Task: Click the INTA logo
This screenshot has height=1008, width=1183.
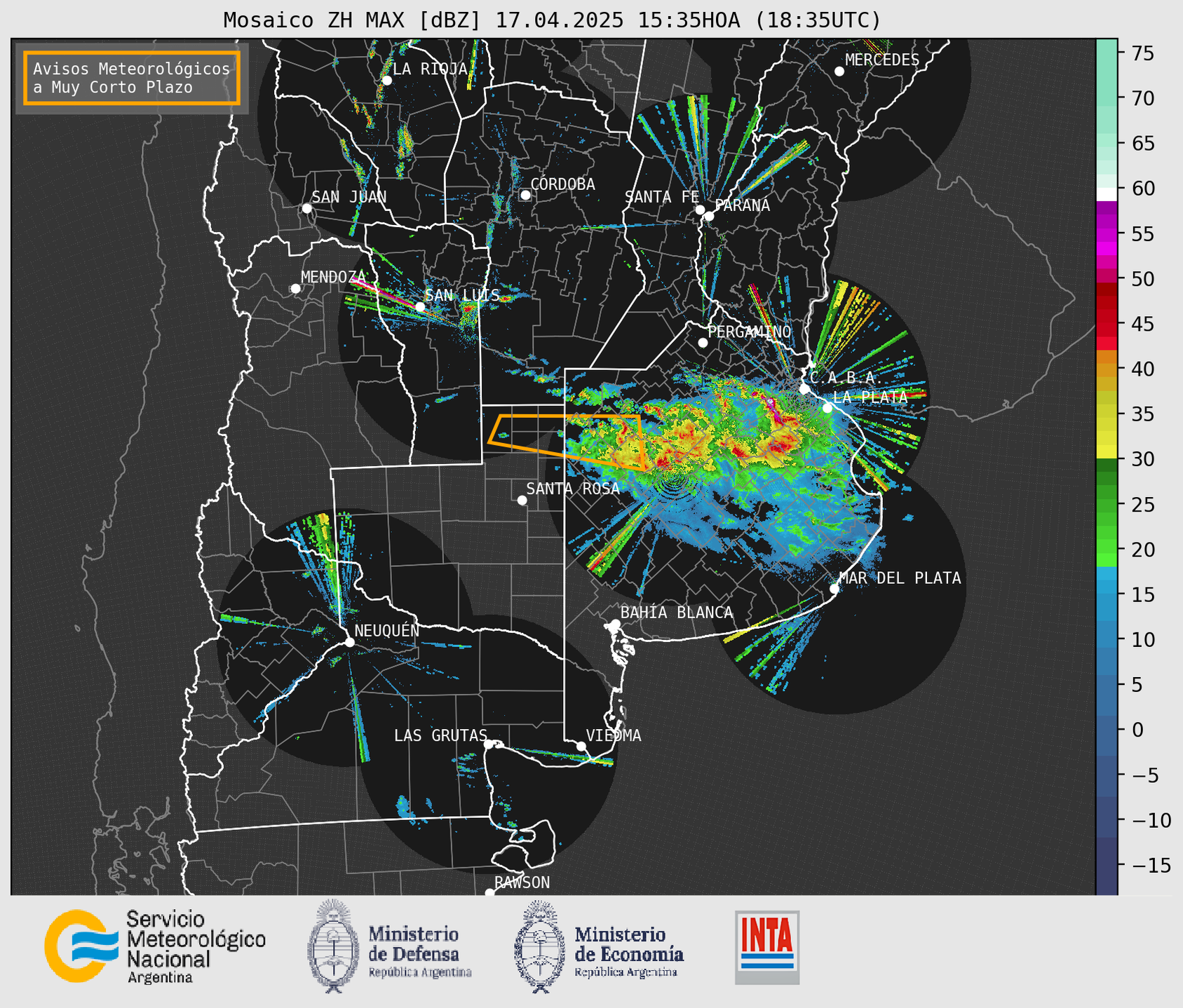Action: tap(767, 947)
